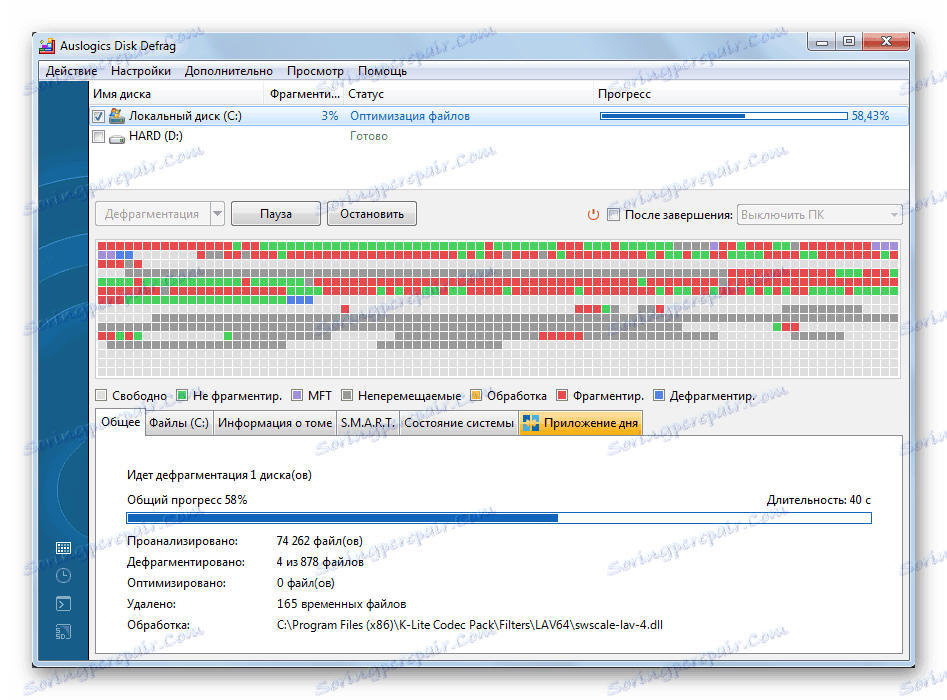
Task: Click the Остановить button
Action: tap(371, 214)
